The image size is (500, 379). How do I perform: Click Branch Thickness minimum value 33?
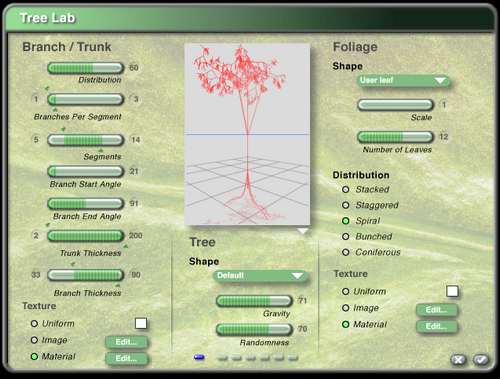click(x=36, y=275)
